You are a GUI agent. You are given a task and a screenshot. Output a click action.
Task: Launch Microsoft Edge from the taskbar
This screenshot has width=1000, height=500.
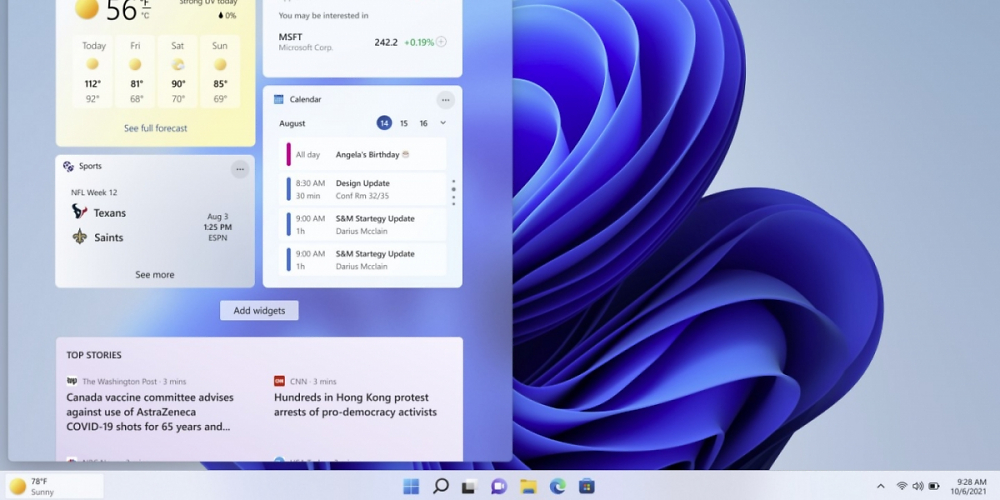point(557,487)
